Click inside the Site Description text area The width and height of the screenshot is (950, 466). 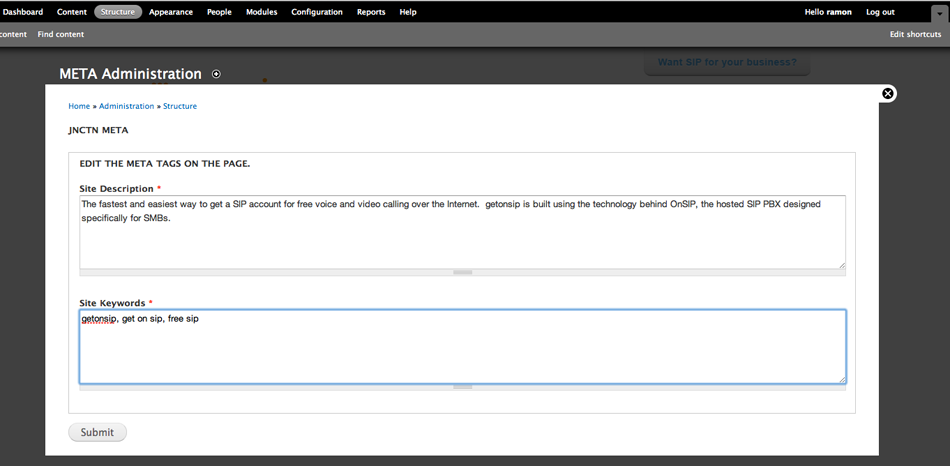click(x=462, y=235)
